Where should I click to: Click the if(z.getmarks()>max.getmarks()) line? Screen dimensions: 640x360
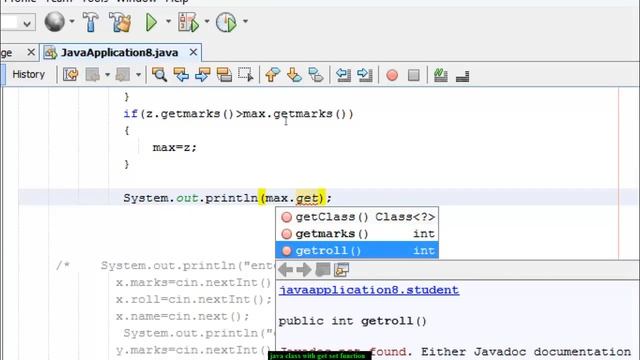click(238, 113)
